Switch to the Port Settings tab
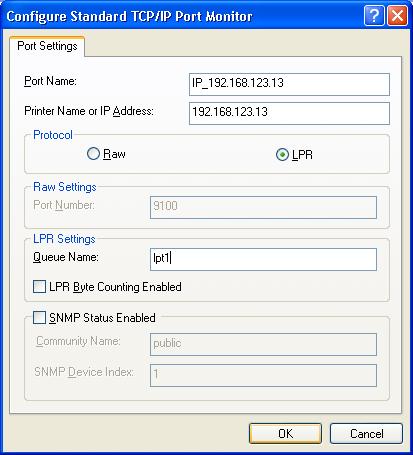This screenshot has width=413, height=455. (47, 46)
